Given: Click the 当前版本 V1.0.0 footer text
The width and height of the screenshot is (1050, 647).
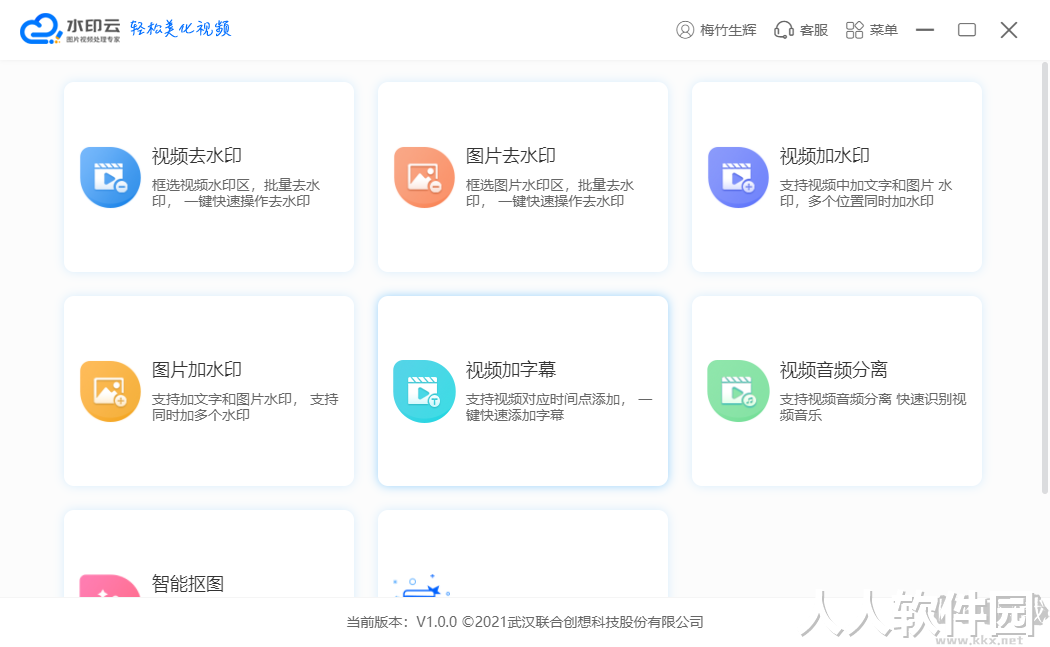Looking at the screenshot, I should [x=525, y=622].
